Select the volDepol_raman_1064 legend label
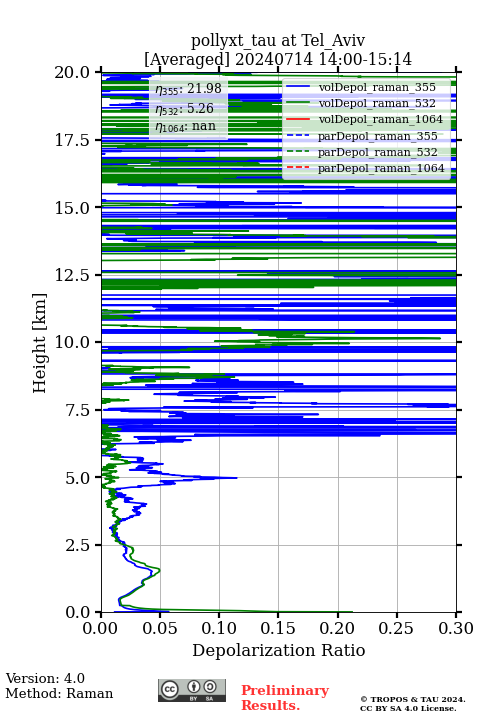The width and height of the screenshot is (480, 720). point(381,119)
